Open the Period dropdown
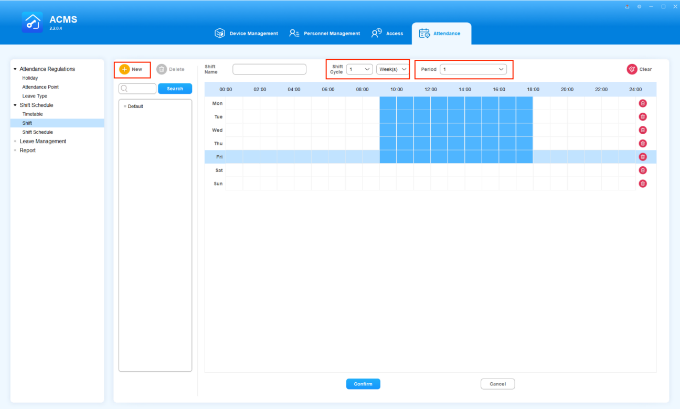The height and width of the screenshot is (409, 680). coord(473,69)
